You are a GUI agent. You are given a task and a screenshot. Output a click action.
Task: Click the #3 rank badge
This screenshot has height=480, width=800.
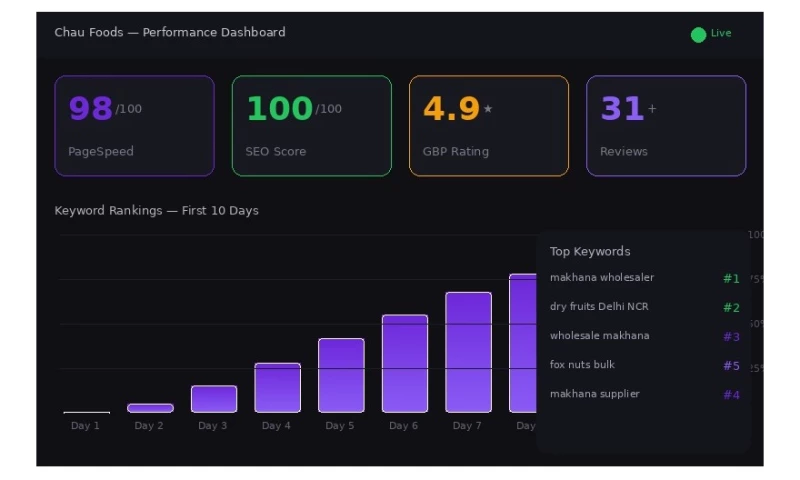[731, 337]
